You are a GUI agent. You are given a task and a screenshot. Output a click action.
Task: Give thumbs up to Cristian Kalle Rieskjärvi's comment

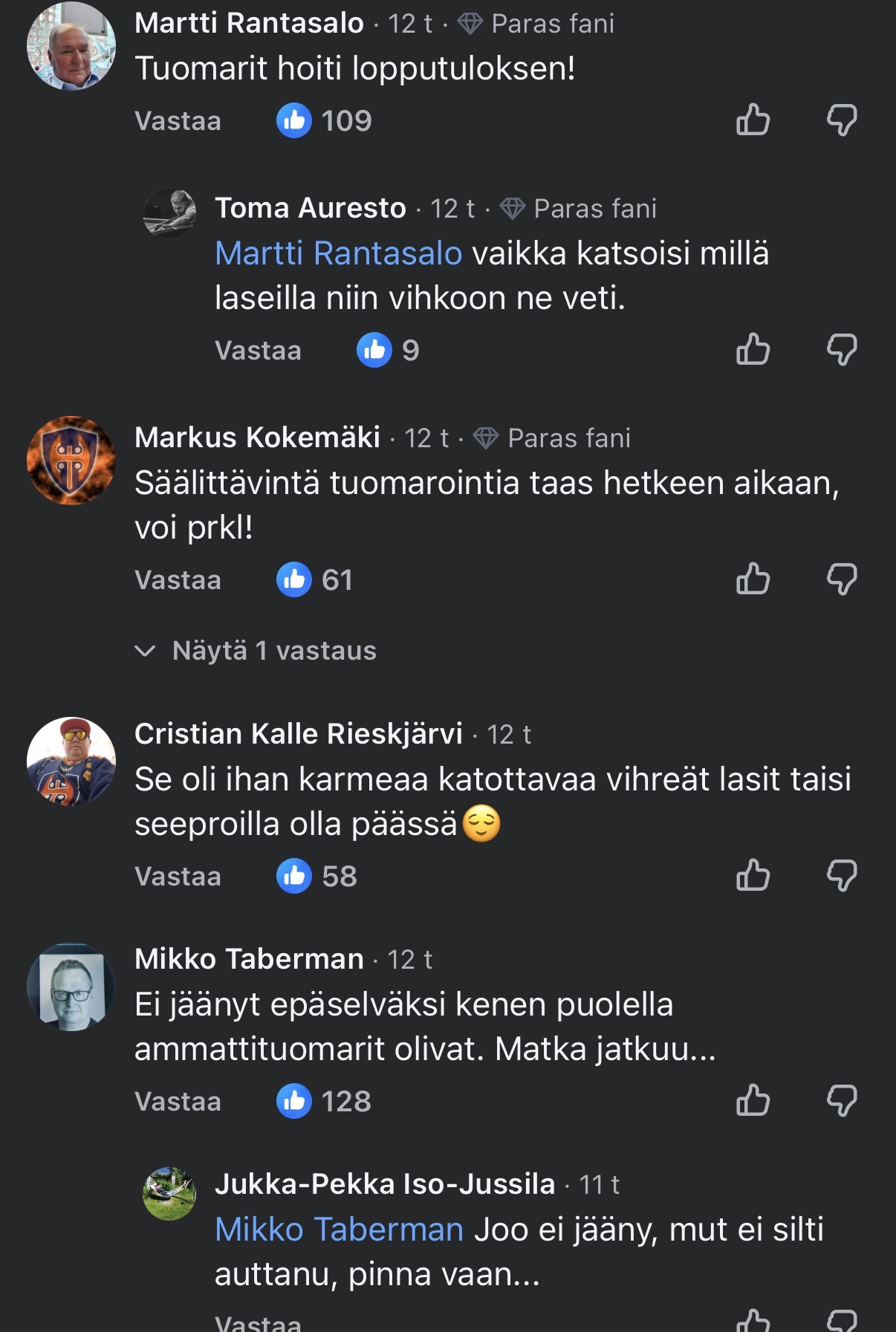tap(753, 875)
